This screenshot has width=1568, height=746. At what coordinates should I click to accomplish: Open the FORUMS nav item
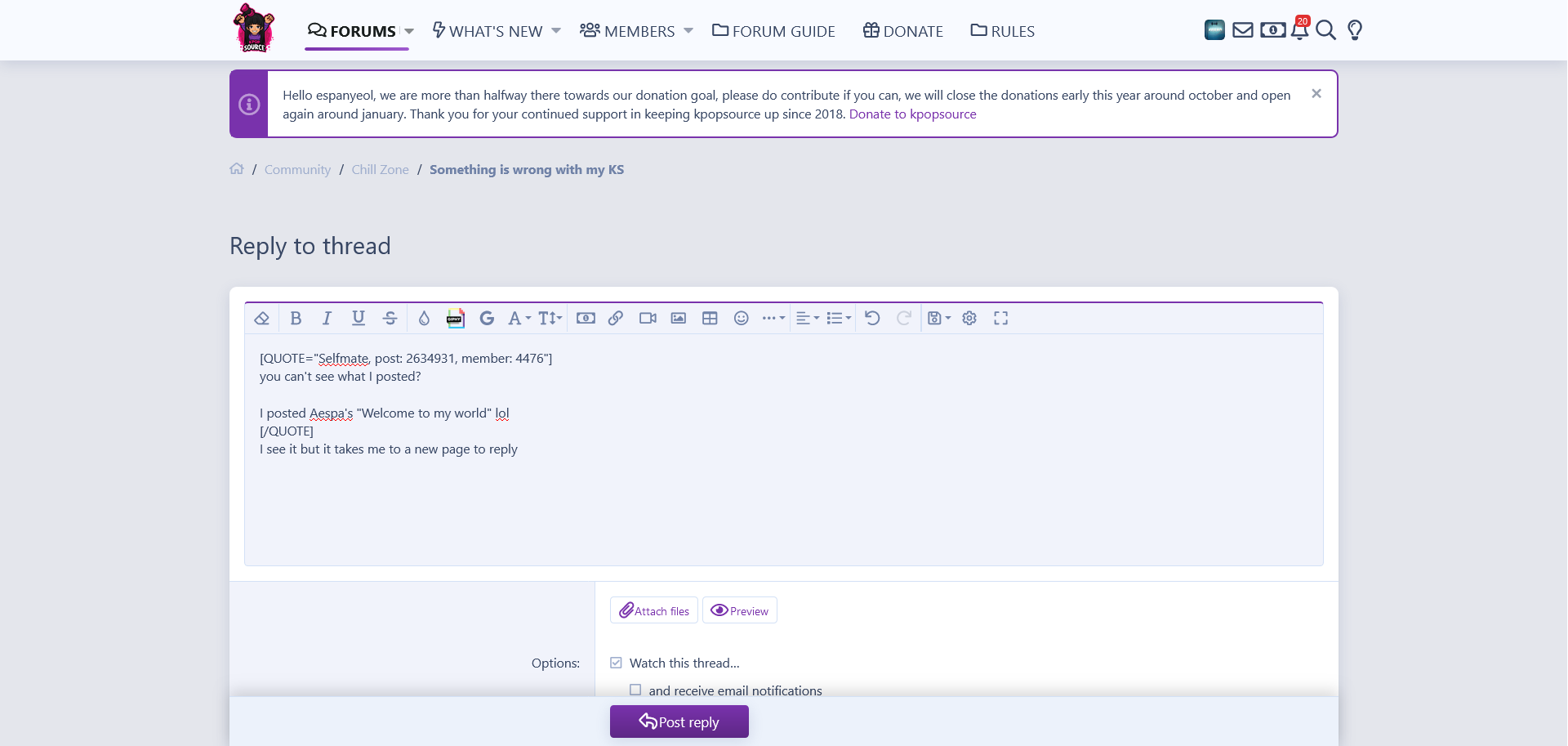click(352, 31)
